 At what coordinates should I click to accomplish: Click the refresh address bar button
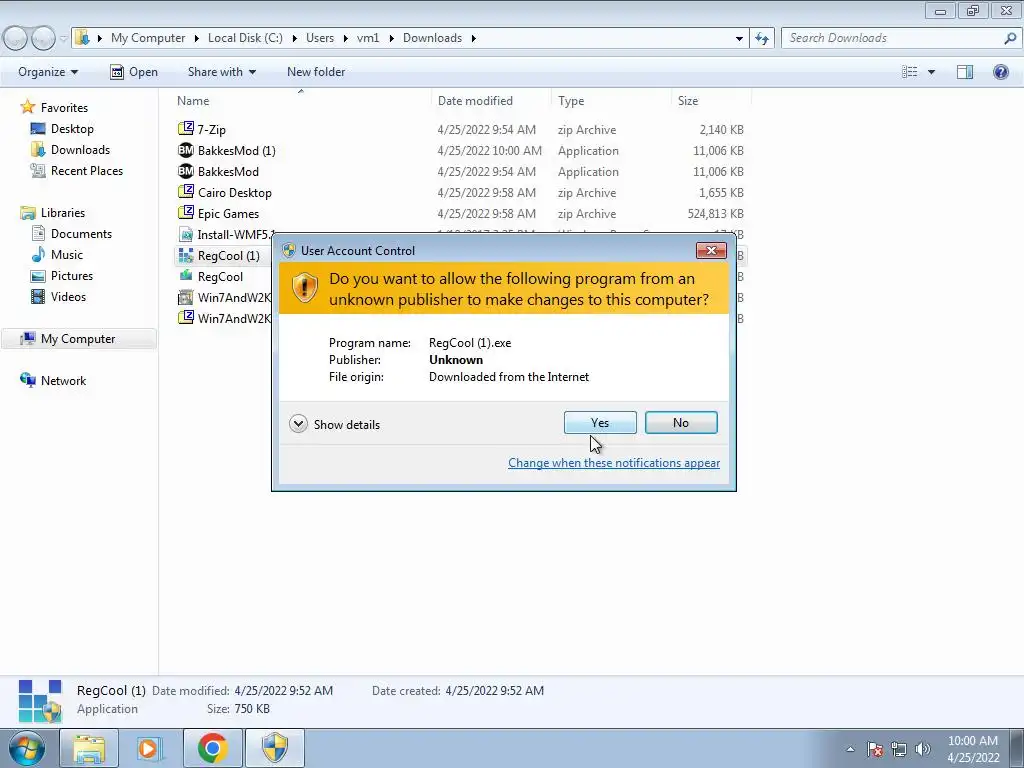[x=761, y=38]
